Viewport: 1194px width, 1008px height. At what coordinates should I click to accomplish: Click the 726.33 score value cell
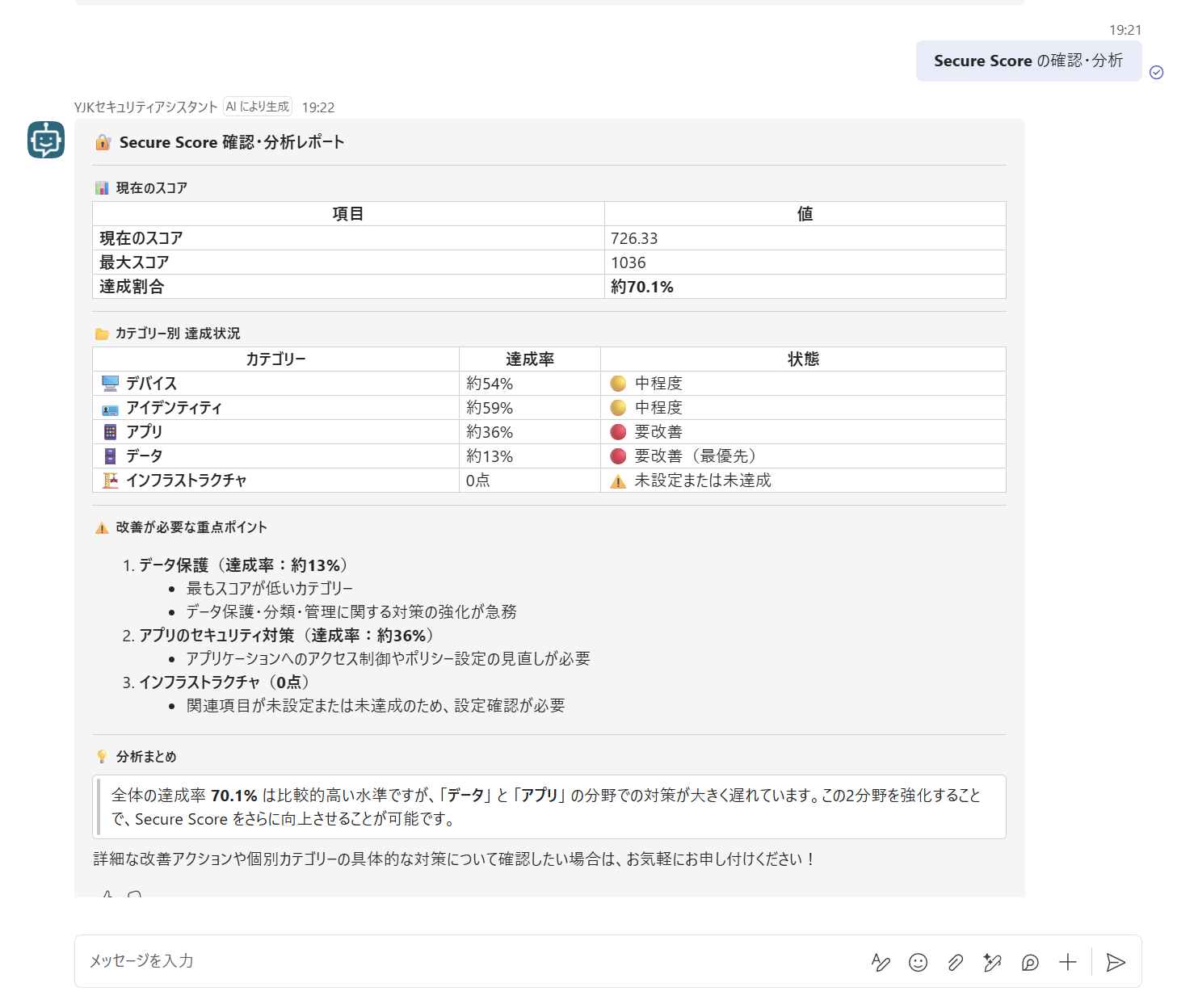[805, 238]
